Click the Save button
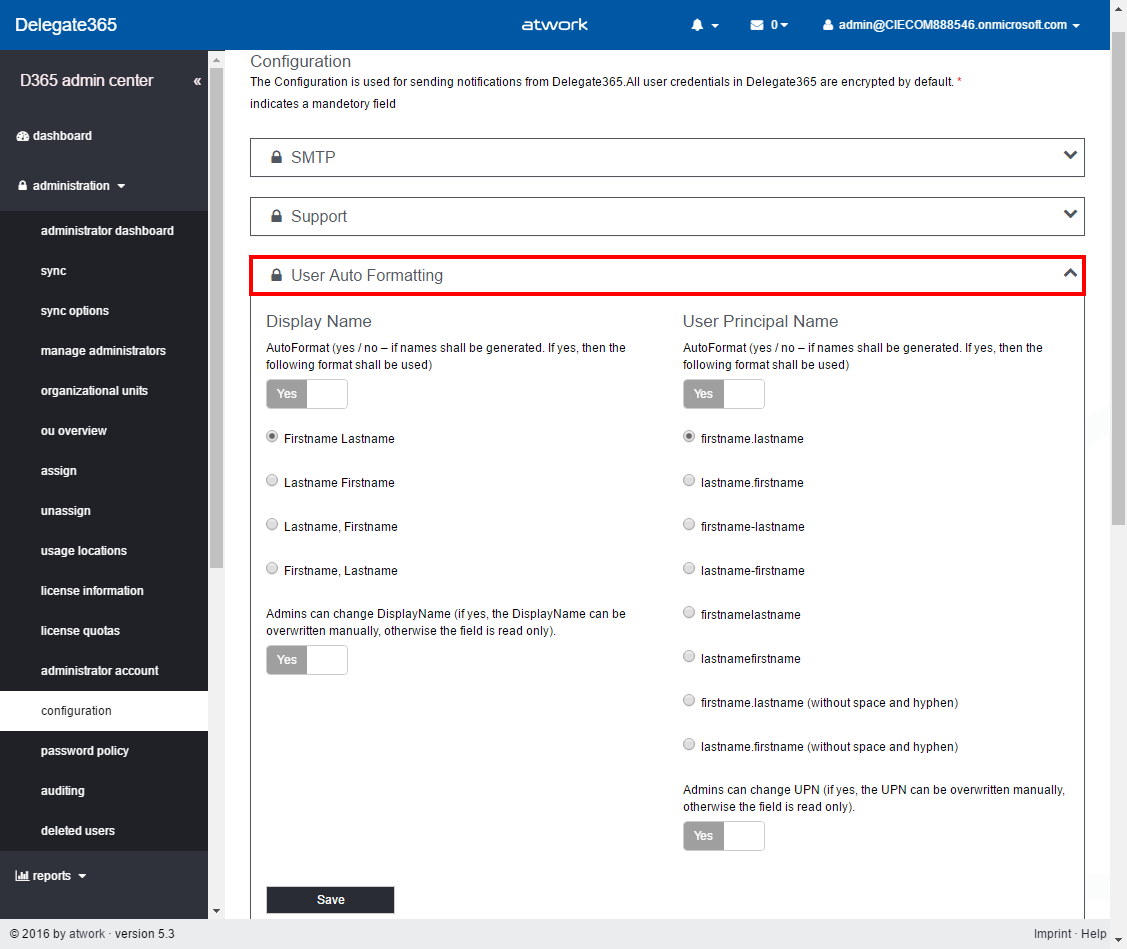This screenshot has height=949, width=1127. click(330, 900)
